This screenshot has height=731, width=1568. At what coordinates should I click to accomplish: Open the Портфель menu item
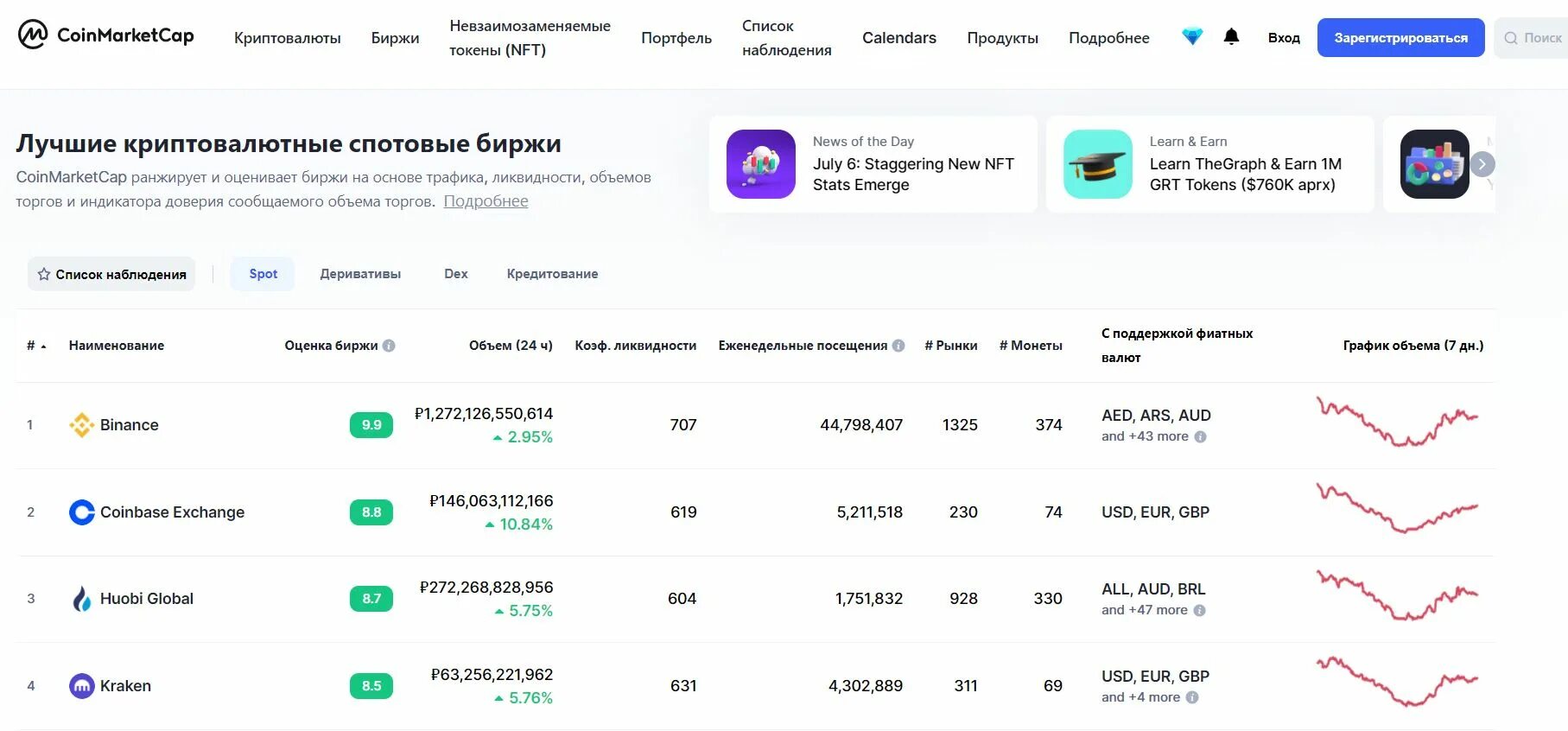coord(676,38)
